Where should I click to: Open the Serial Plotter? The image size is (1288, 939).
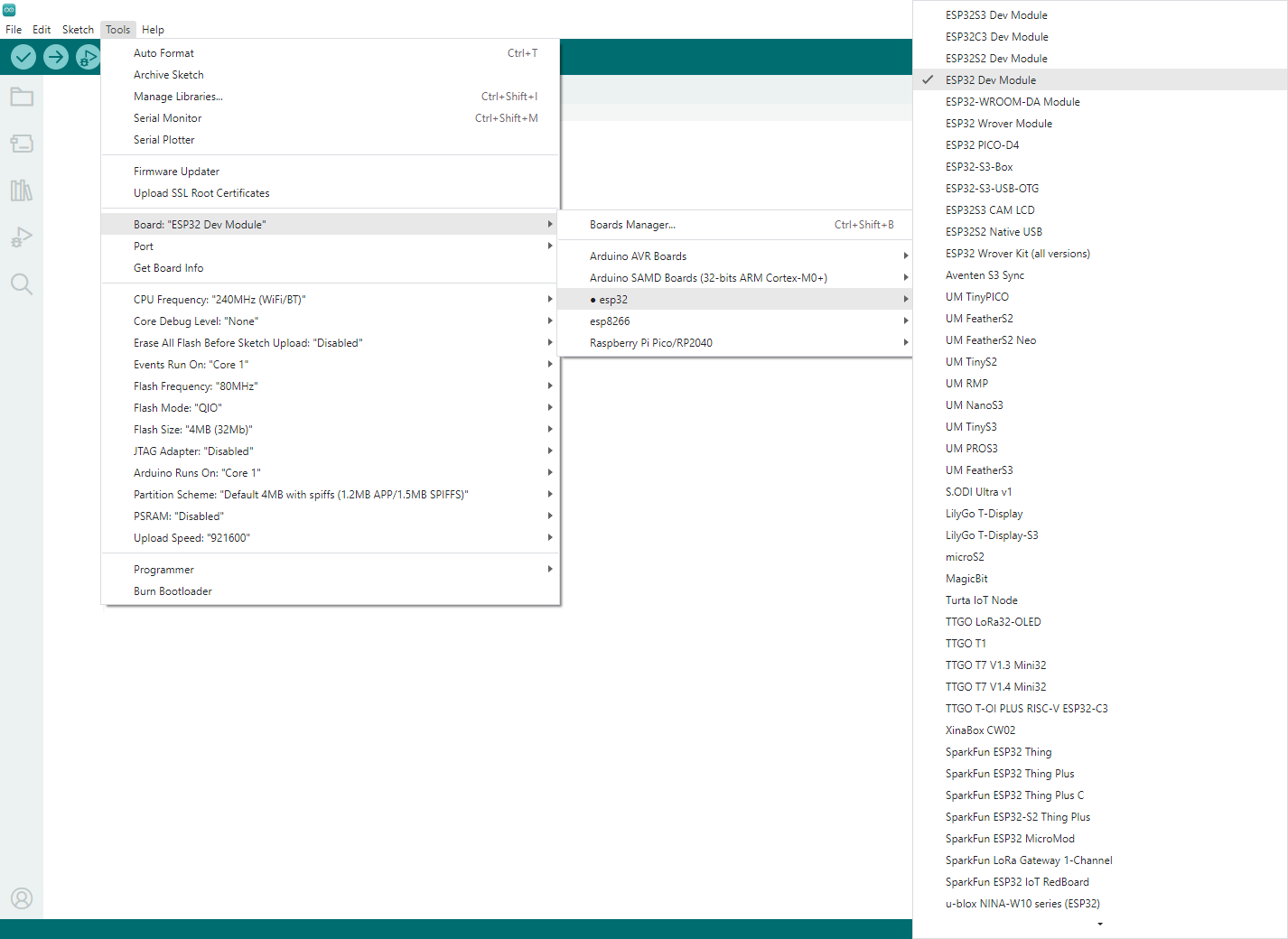[x=331, y=140]
